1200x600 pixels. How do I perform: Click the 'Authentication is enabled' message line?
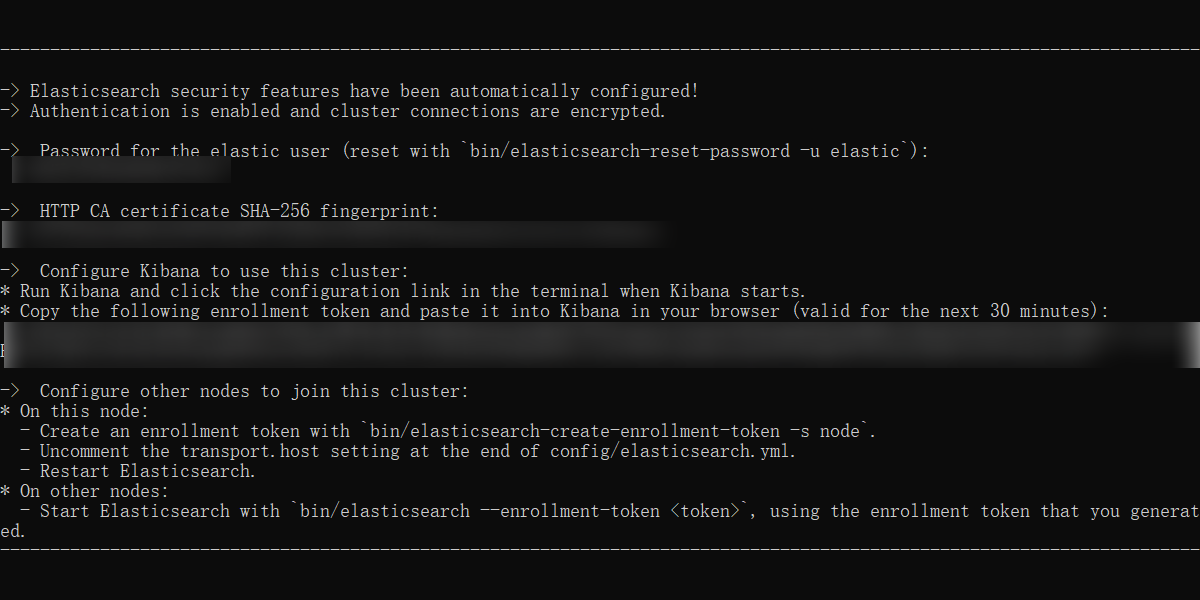pyautogui.click(x=333, y=111)
